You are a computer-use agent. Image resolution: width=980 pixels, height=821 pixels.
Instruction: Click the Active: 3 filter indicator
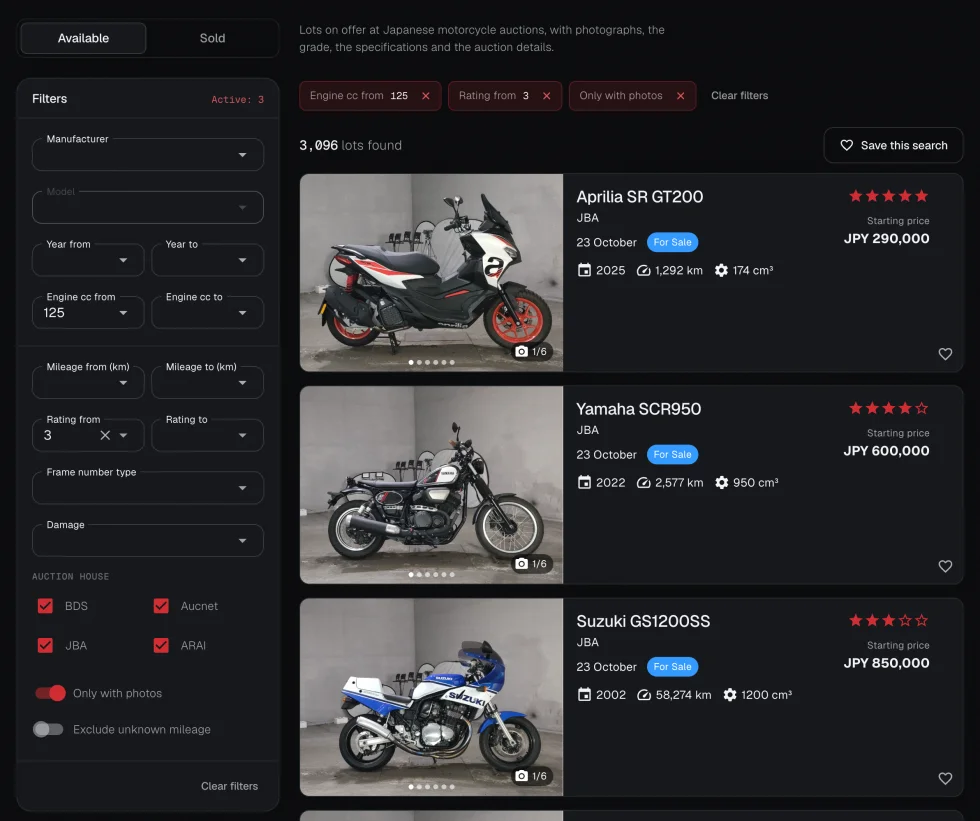pos(238,99)
